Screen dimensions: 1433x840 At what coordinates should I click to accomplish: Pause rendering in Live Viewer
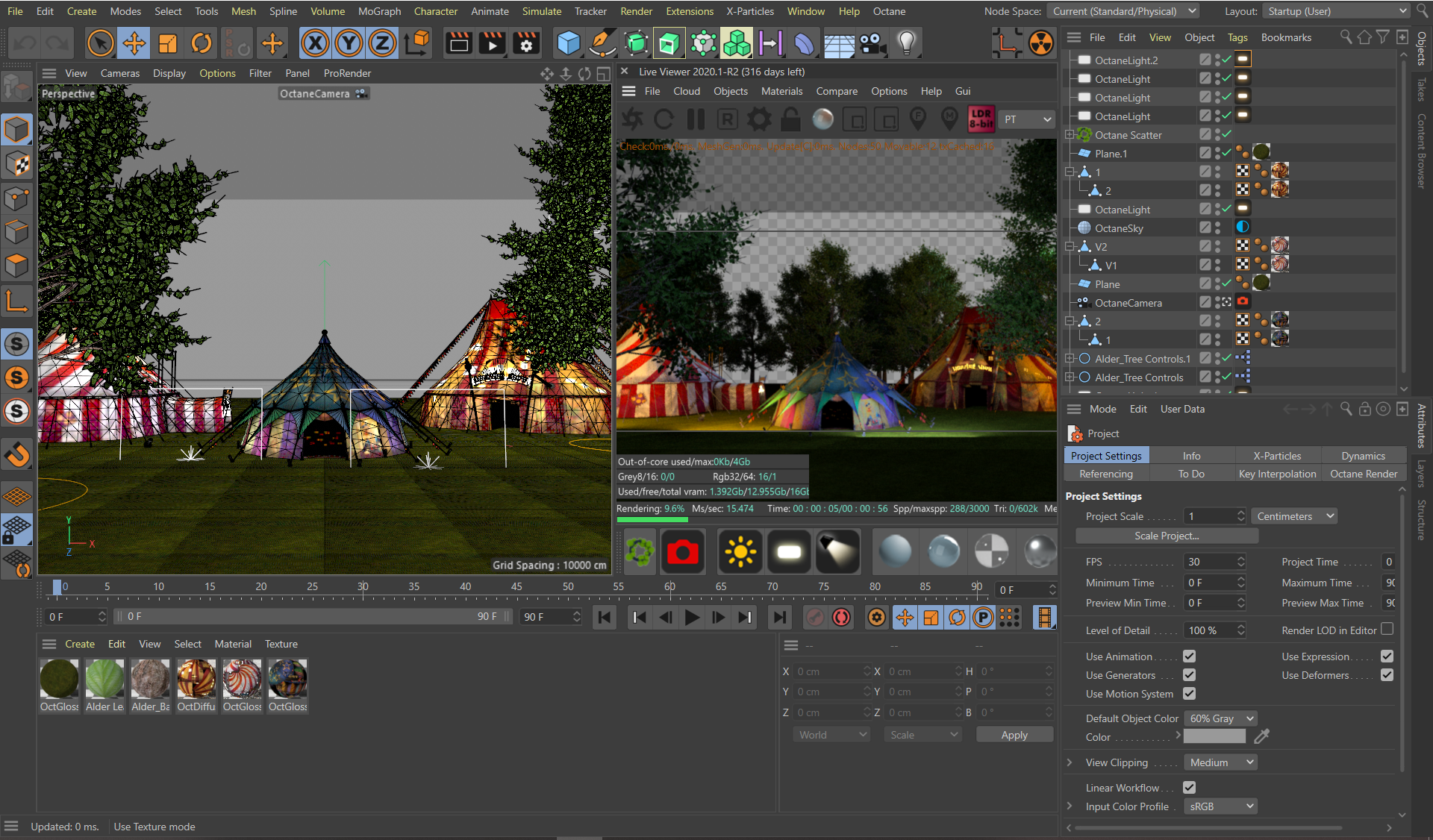pyautogui.click(x=696, y=119)
